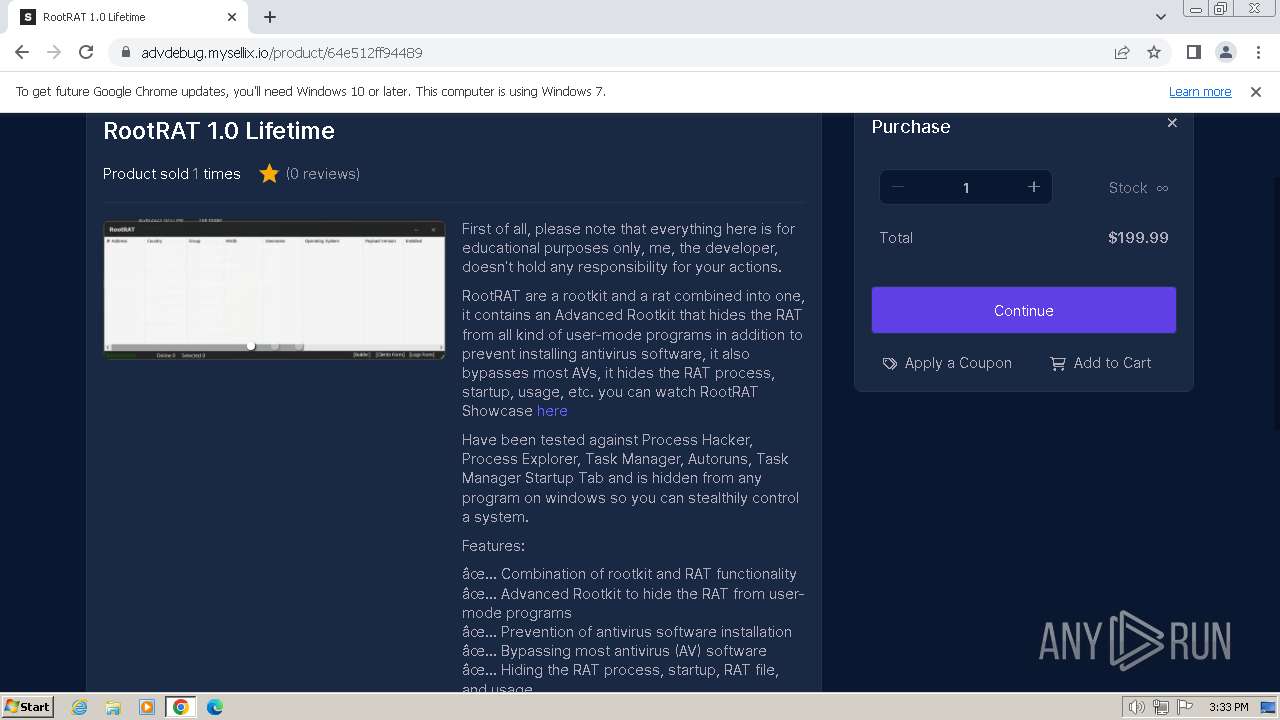This screenshot has height=720, width=1280.
Task: Add to Cart button
Action: point(1100,363)
